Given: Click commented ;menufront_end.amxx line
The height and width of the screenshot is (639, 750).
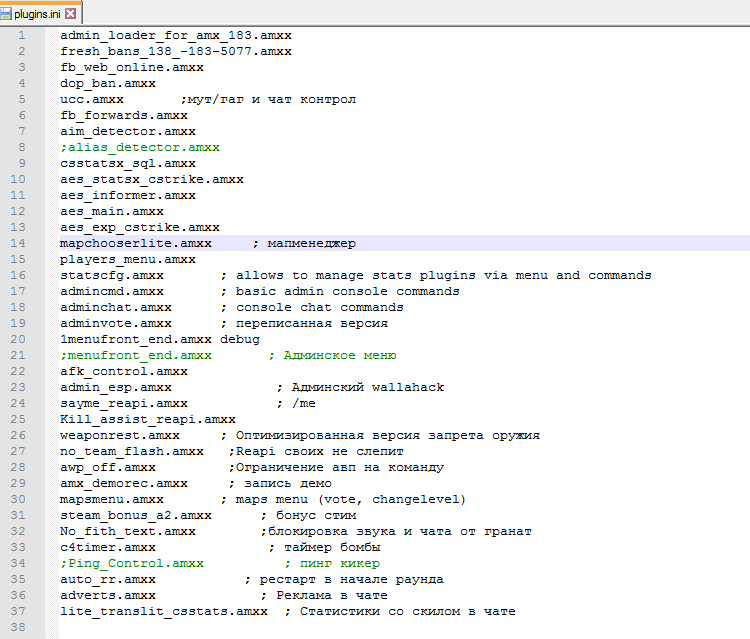Looking at the screenshot, I should [136, 355].
